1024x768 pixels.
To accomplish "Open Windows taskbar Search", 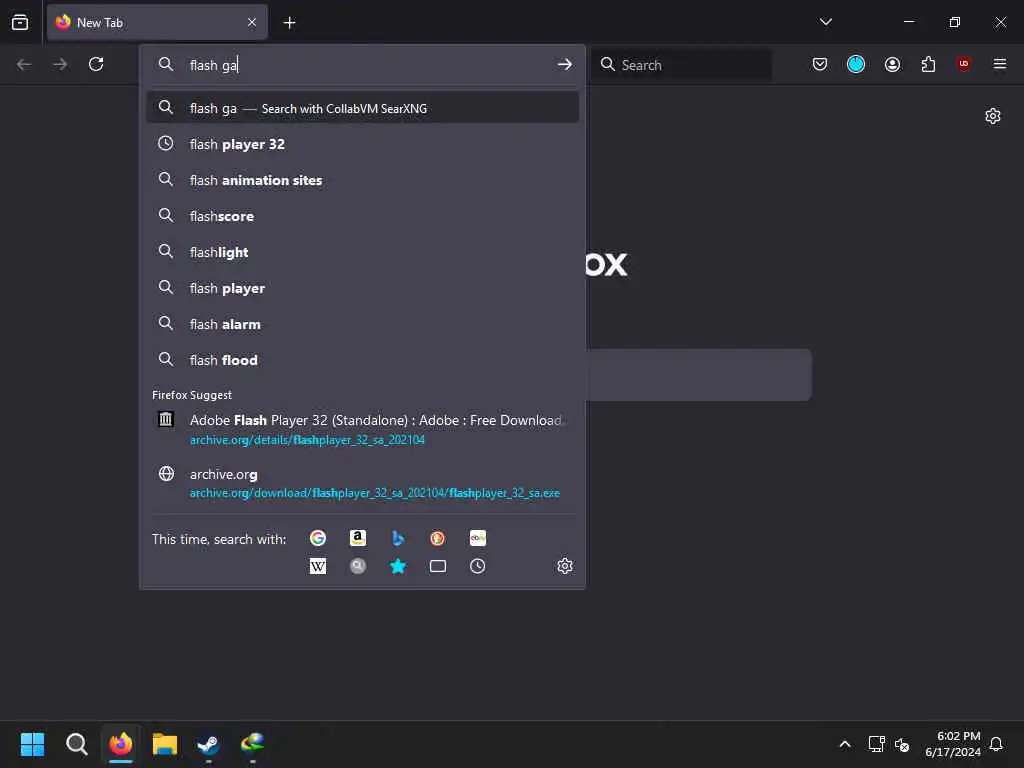I will [76, 744].
